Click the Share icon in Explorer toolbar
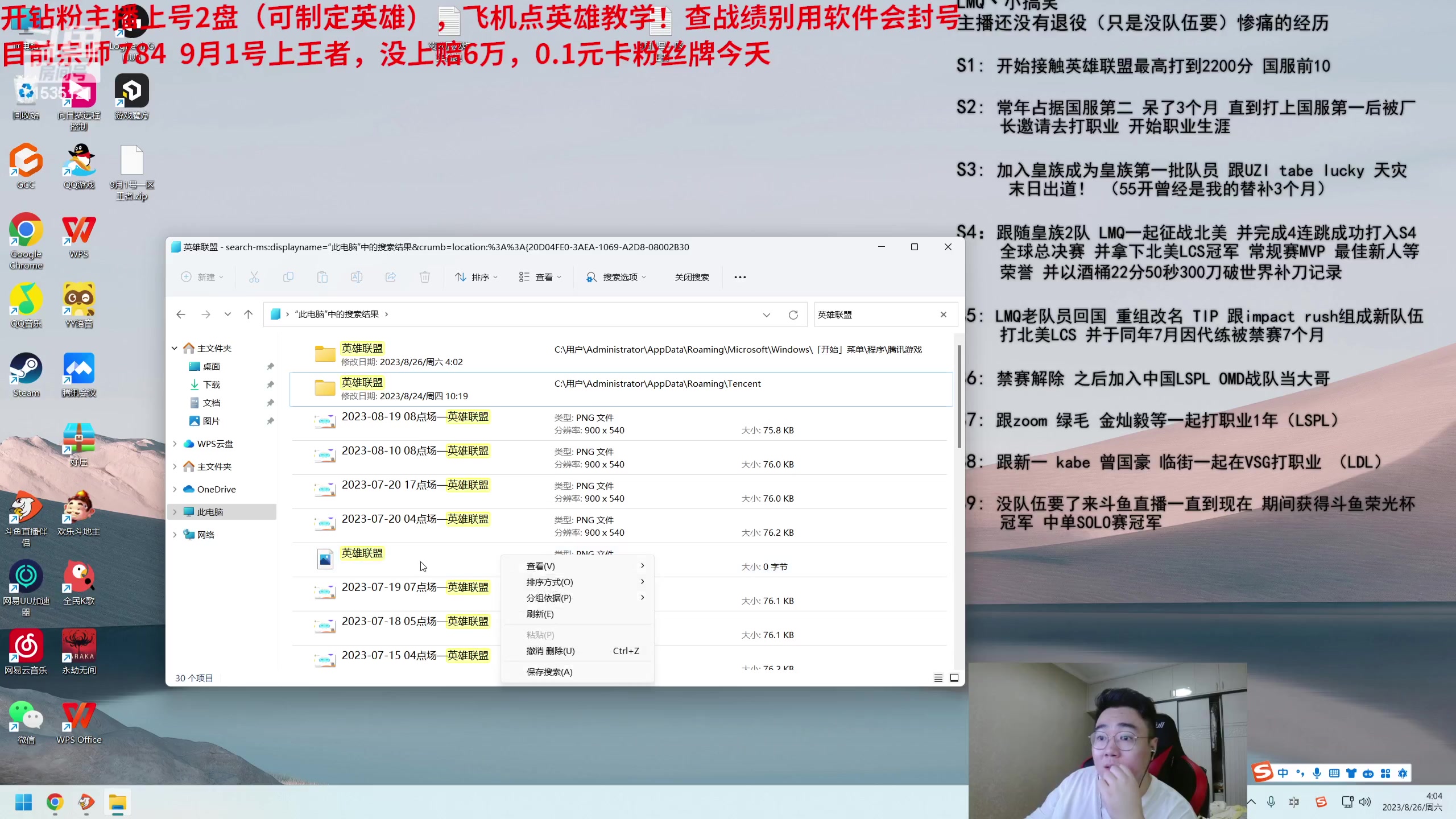The height and width of the screenshot is (819, 1456). [x=391, y=277]
